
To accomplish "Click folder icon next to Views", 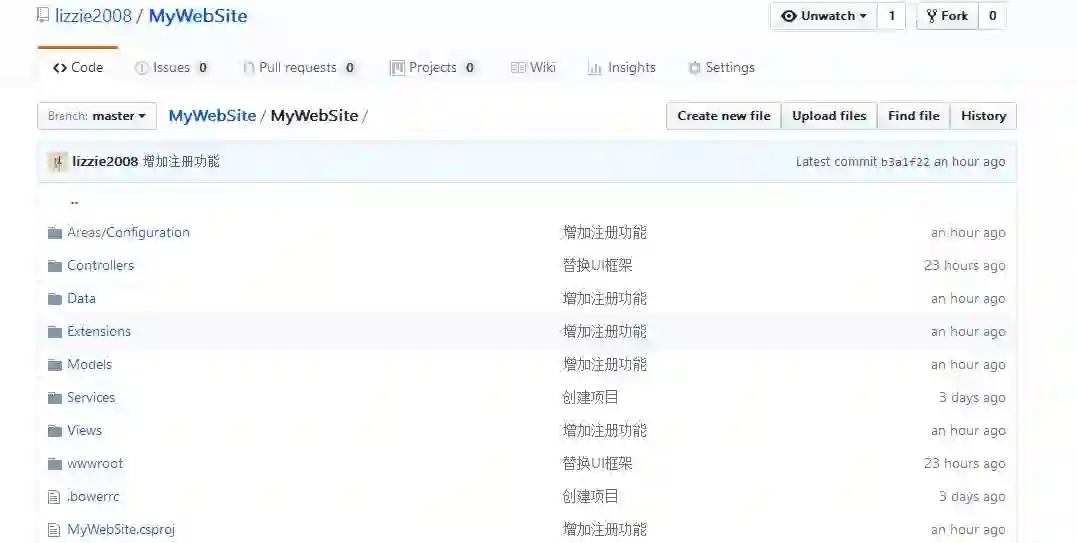I will coord(55,430).
